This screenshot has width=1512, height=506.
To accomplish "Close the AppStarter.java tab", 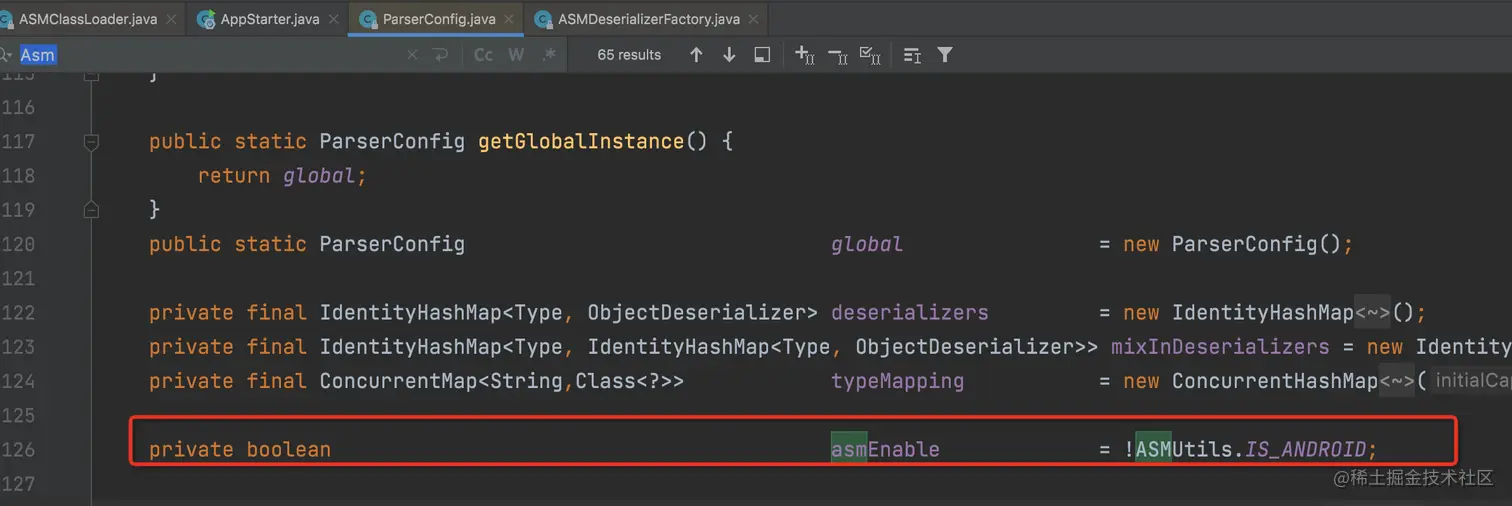I will (335, 19).
